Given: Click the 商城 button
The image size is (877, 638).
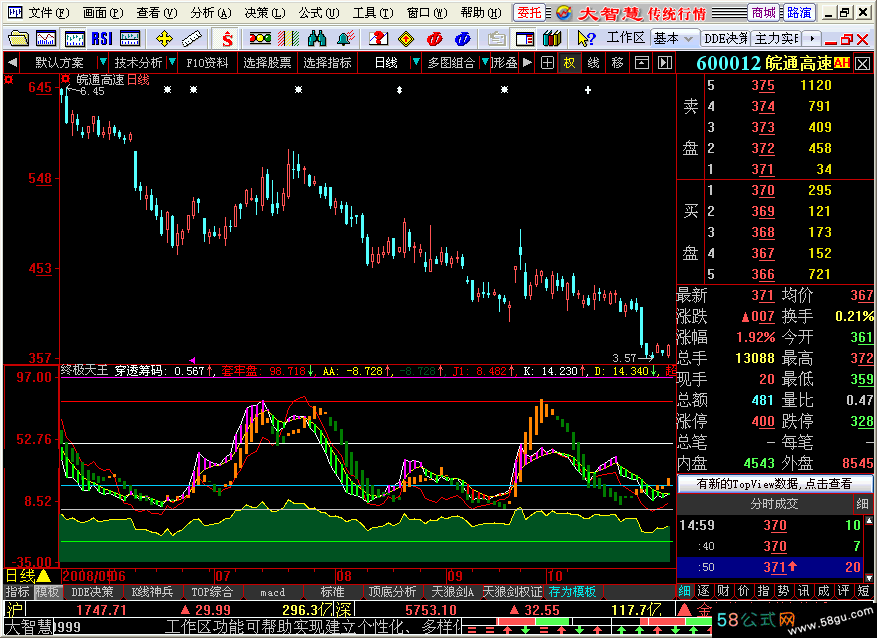Looking at the screenshot, I should pyautogui.click(x=763, y=12).
